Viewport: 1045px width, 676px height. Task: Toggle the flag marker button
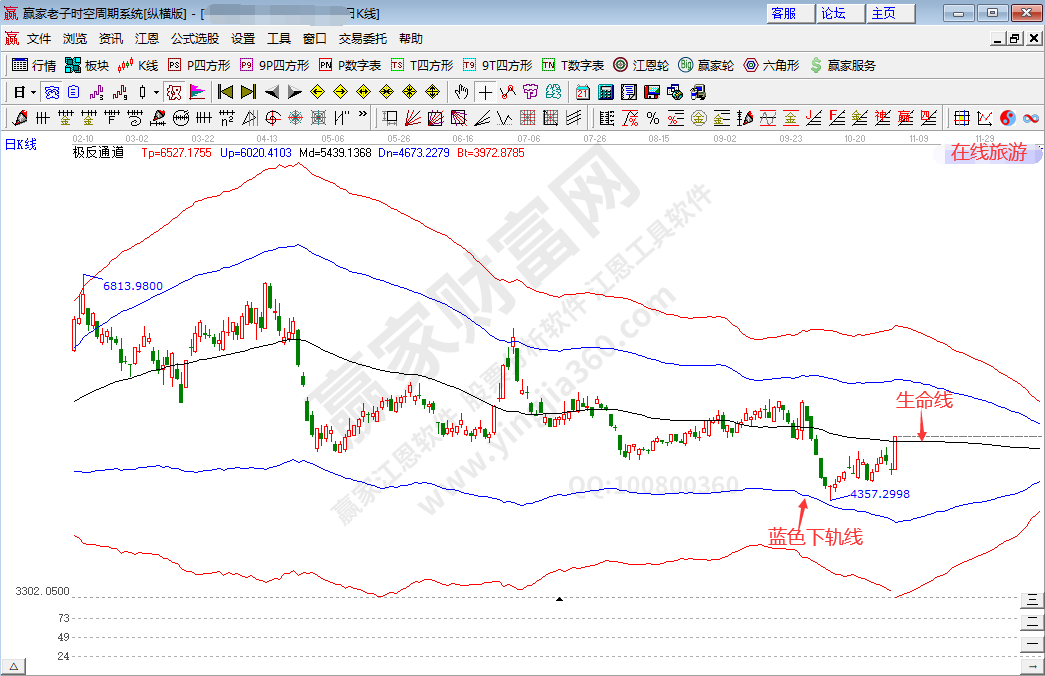[x=197, y=92]
